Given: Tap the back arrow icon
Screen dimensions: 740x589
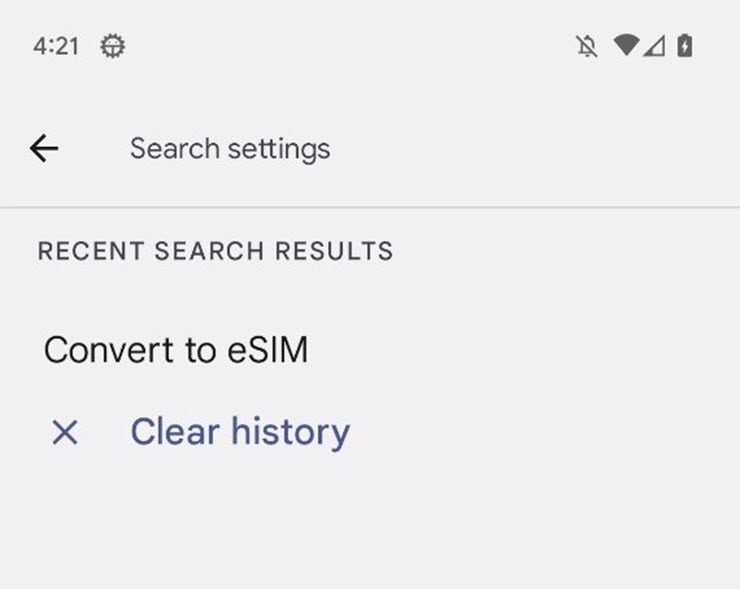Looking at the screenshot, I should point(44,149).
